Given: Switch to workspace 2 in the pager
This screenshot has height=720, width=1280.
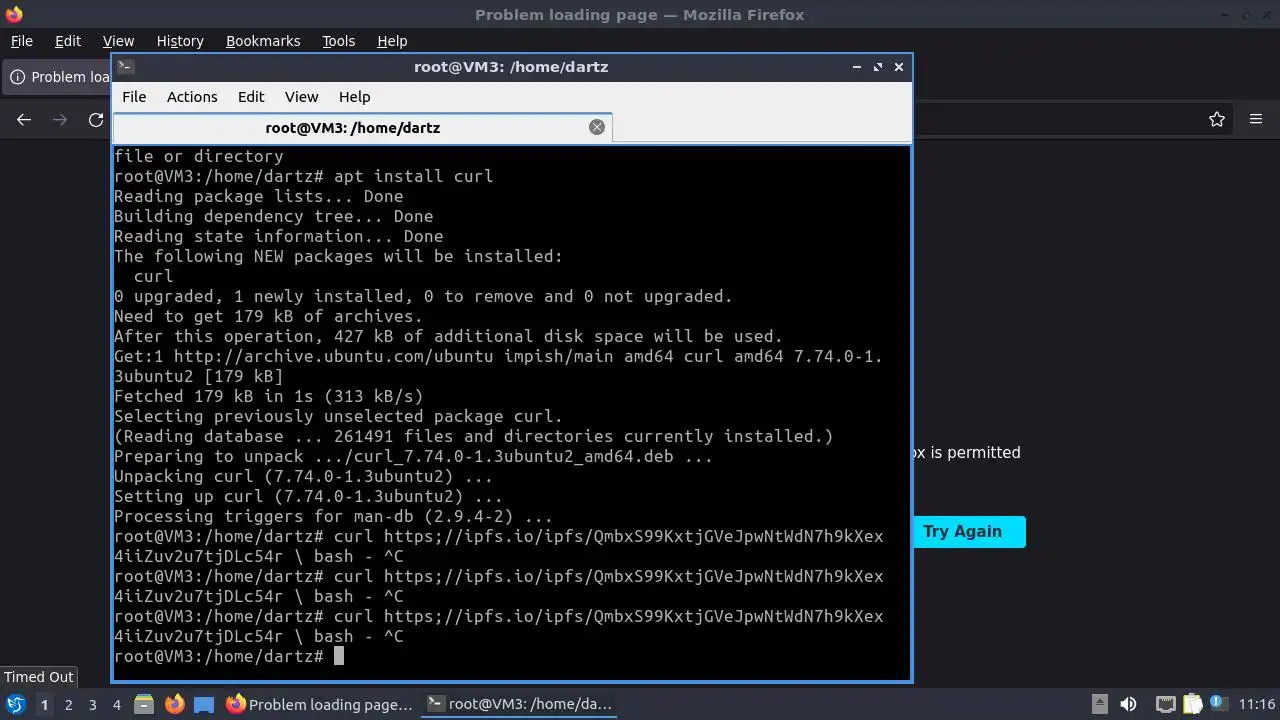Looking at the screenshot, I should (x=68, y=705).
